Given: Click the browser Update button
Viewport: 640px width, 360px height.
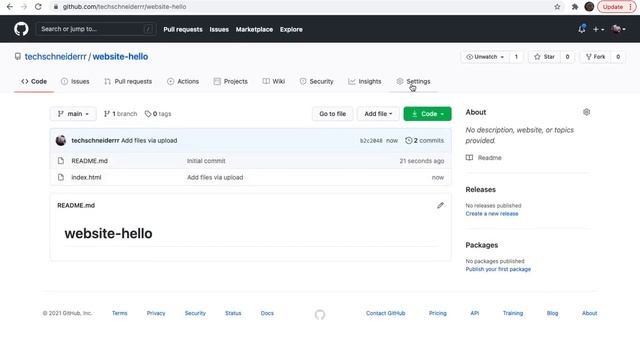Looking at the screenshot, I should click(616, 7).
